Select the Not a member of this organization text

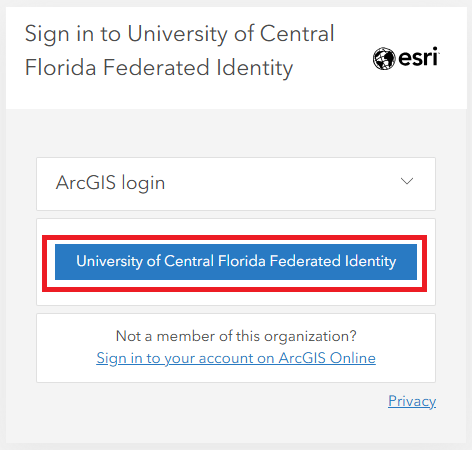tap(236, 336)
